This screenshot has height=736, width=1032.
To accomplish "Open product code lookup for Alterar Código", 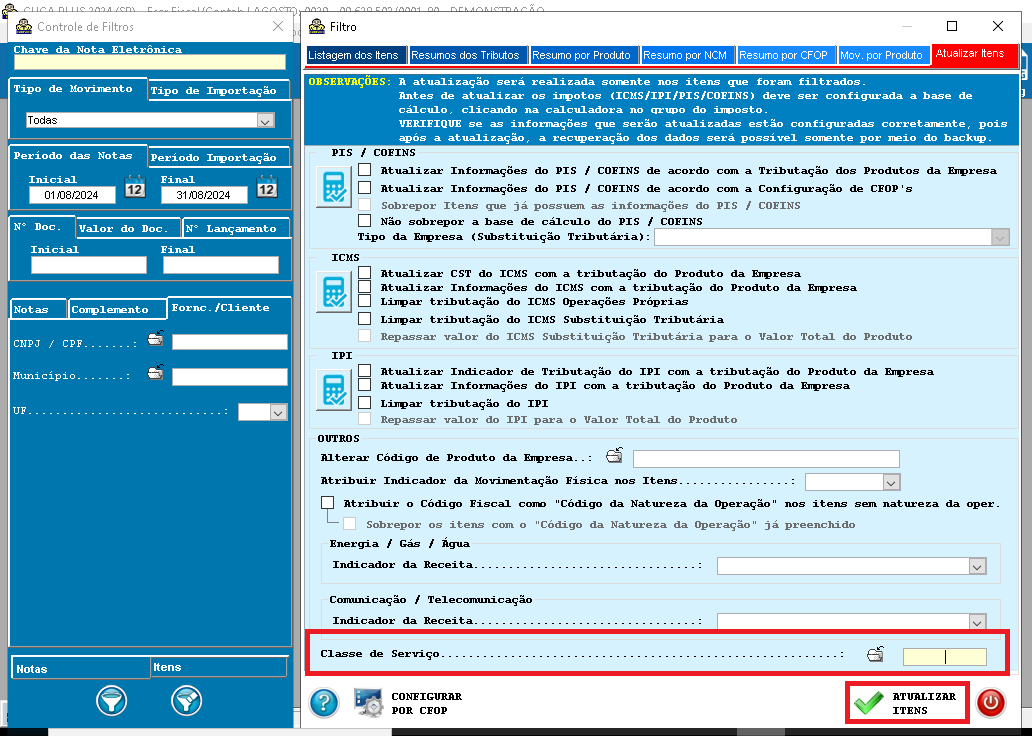I will (614, 455).
